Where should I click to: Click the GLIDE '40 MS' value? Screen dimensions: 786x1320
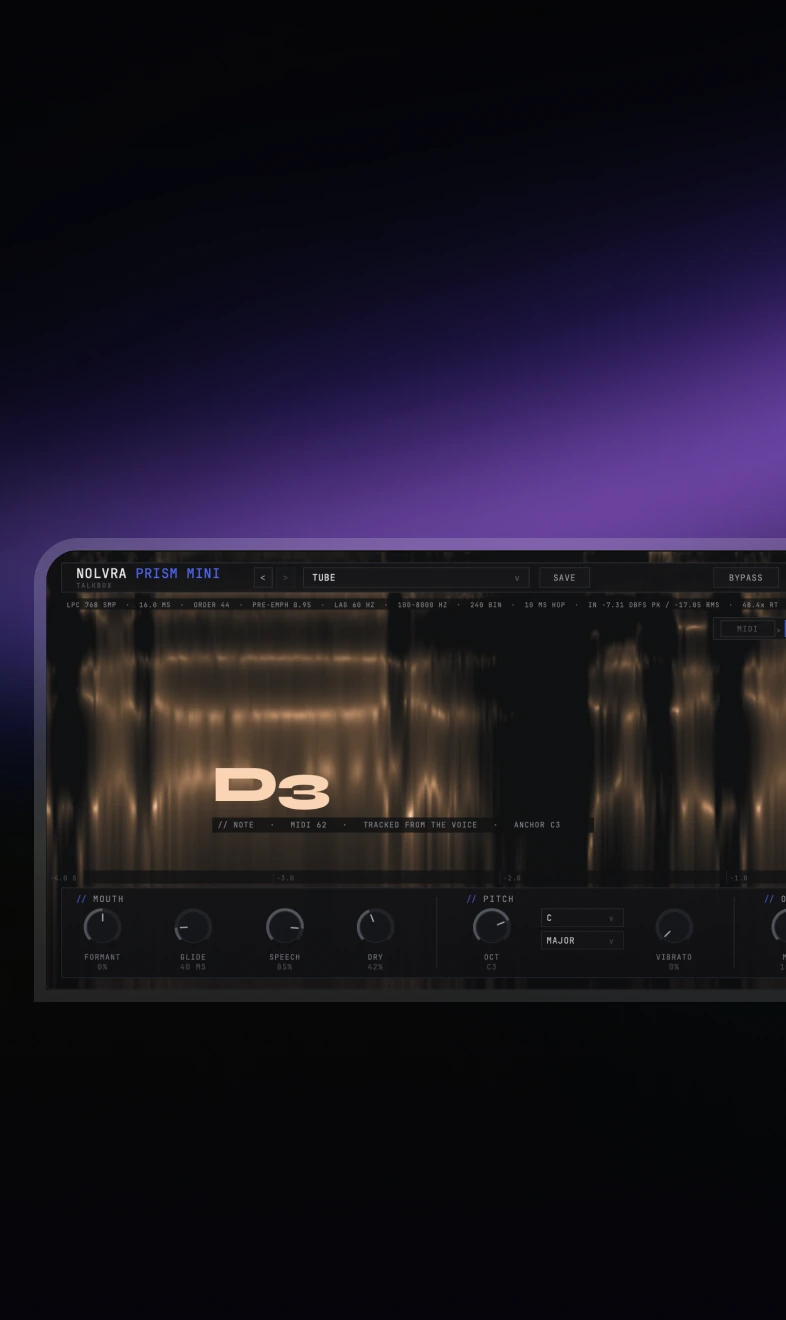193,967
